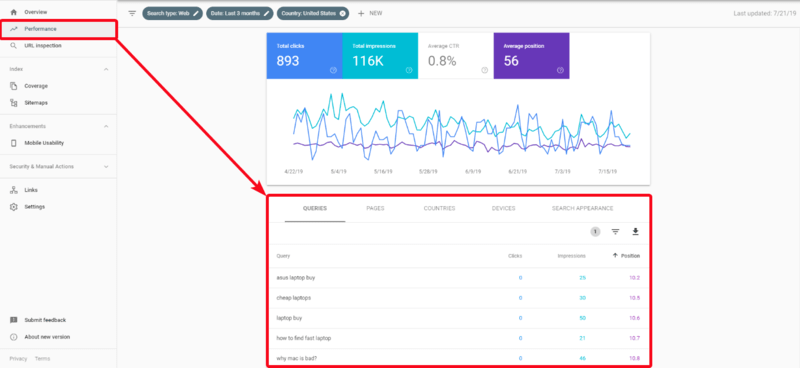Click the Coverage pages icon
The image size is (800, 368).
coord(14,86)
